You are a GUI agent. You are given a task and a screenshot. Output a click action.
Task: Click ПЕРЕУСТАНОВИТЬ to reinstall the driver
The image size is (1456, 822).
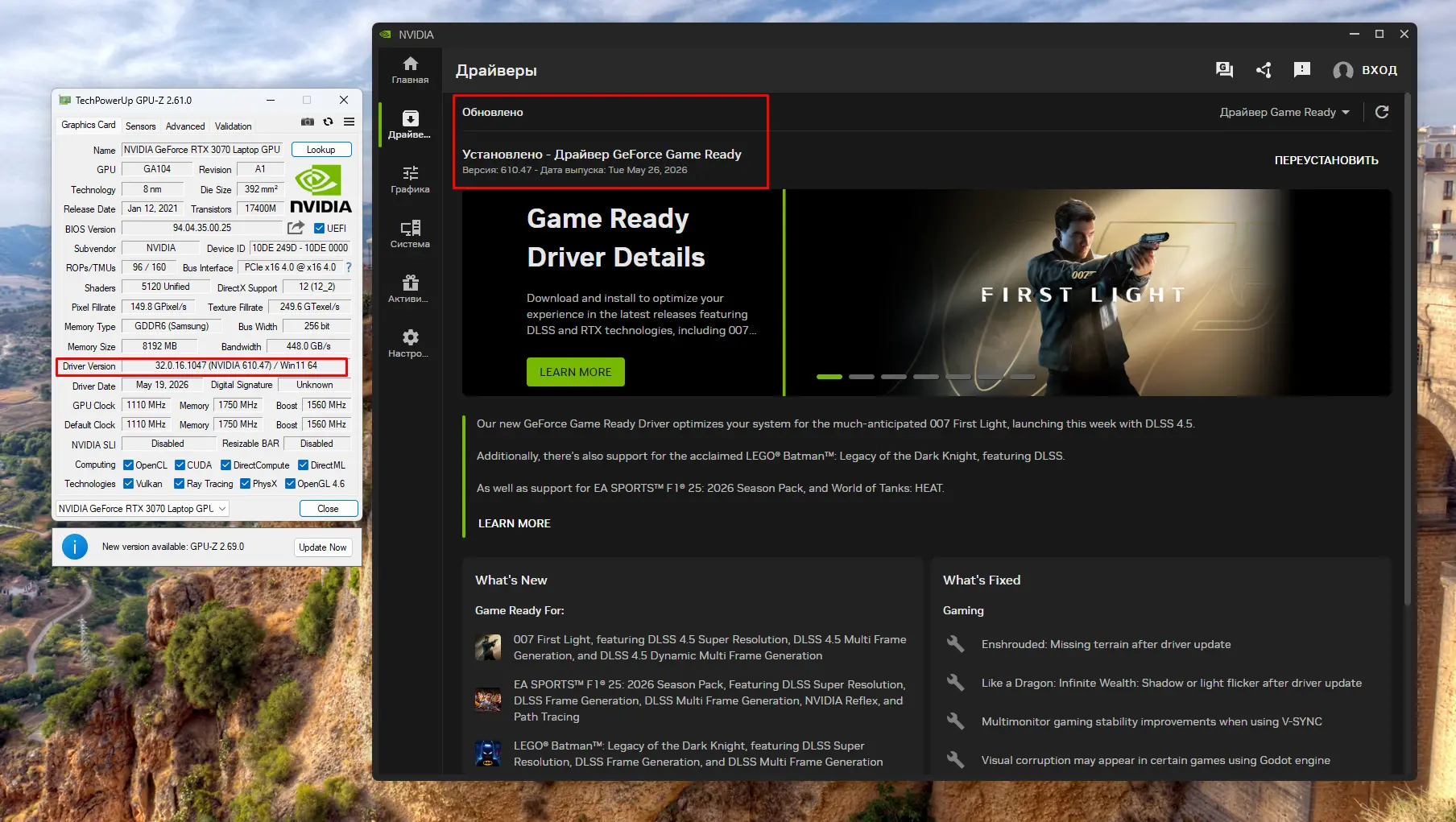(x=1326, y=160)
